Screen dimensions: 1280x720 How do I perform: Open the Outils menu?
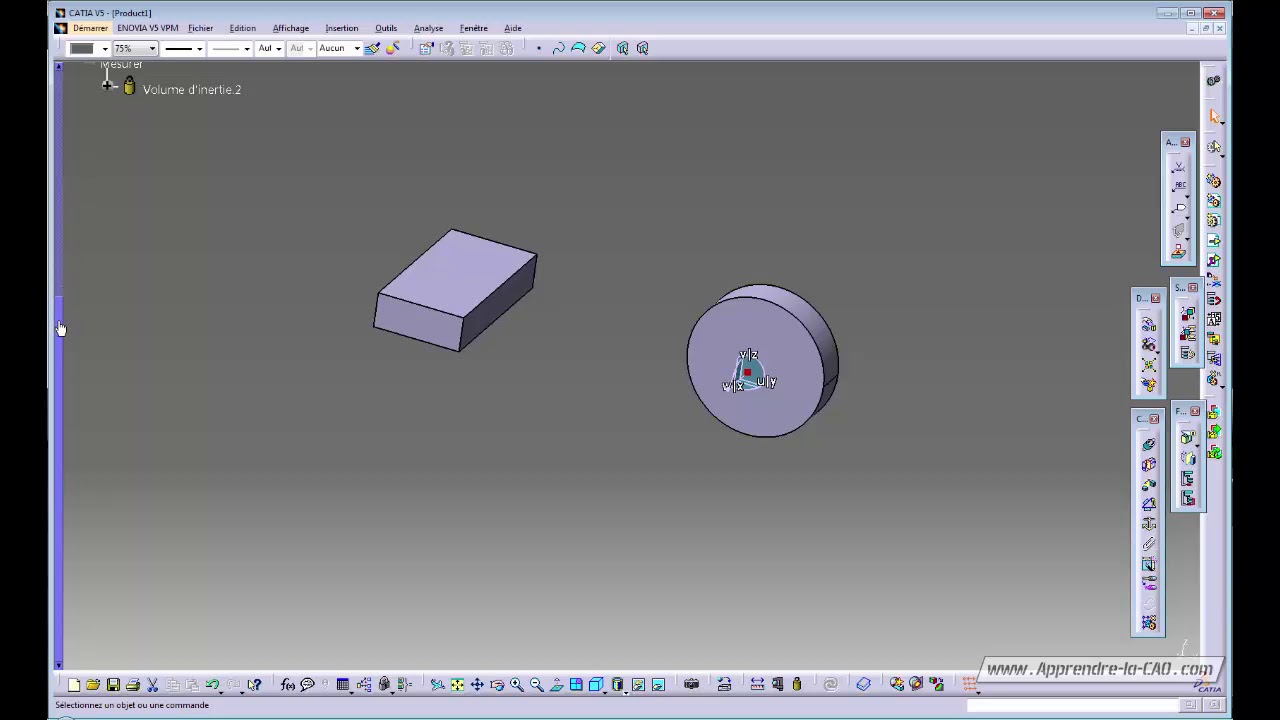point(386,28)
